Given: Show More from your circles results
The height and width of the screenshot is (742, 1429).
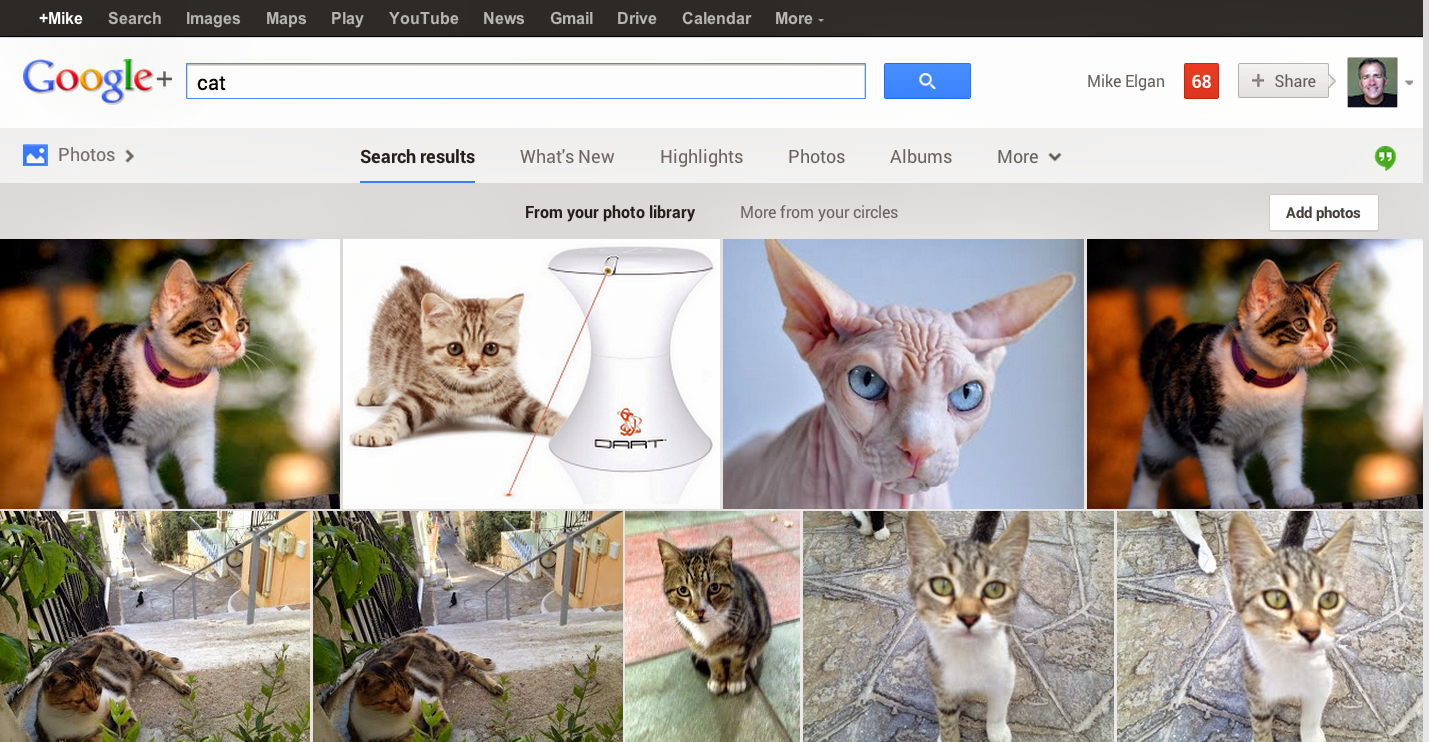Looking at the screenshot, I should tap(818, 212).
